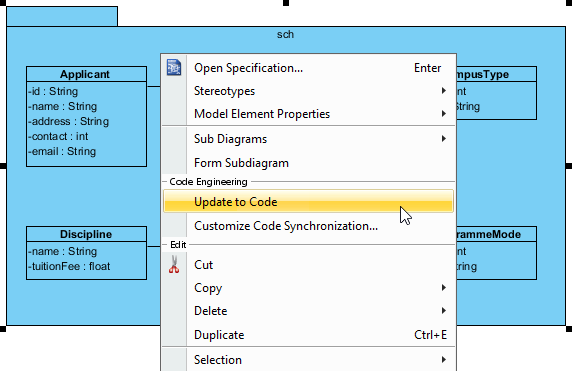
Task: Select the '-address : String' attribute
Action: tap(69, 121)
